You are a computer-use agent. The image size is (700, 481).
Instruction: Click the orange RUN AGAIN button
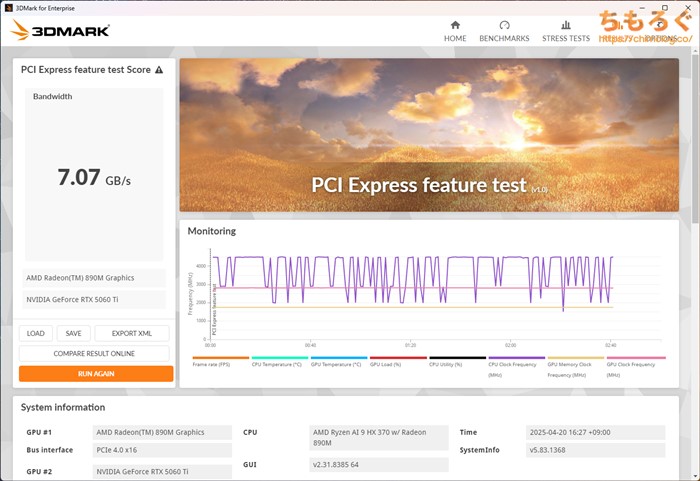96,373
